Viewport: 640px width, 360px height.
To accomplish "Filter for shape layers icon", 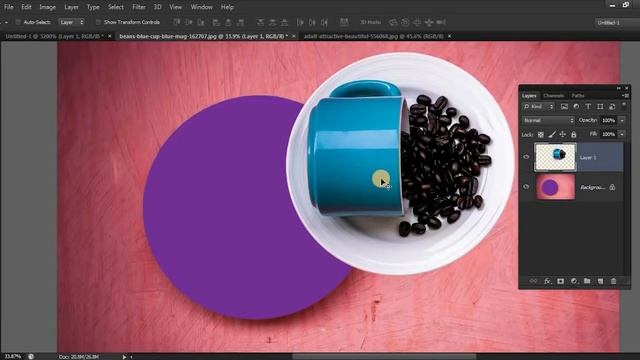I will 600,107.
